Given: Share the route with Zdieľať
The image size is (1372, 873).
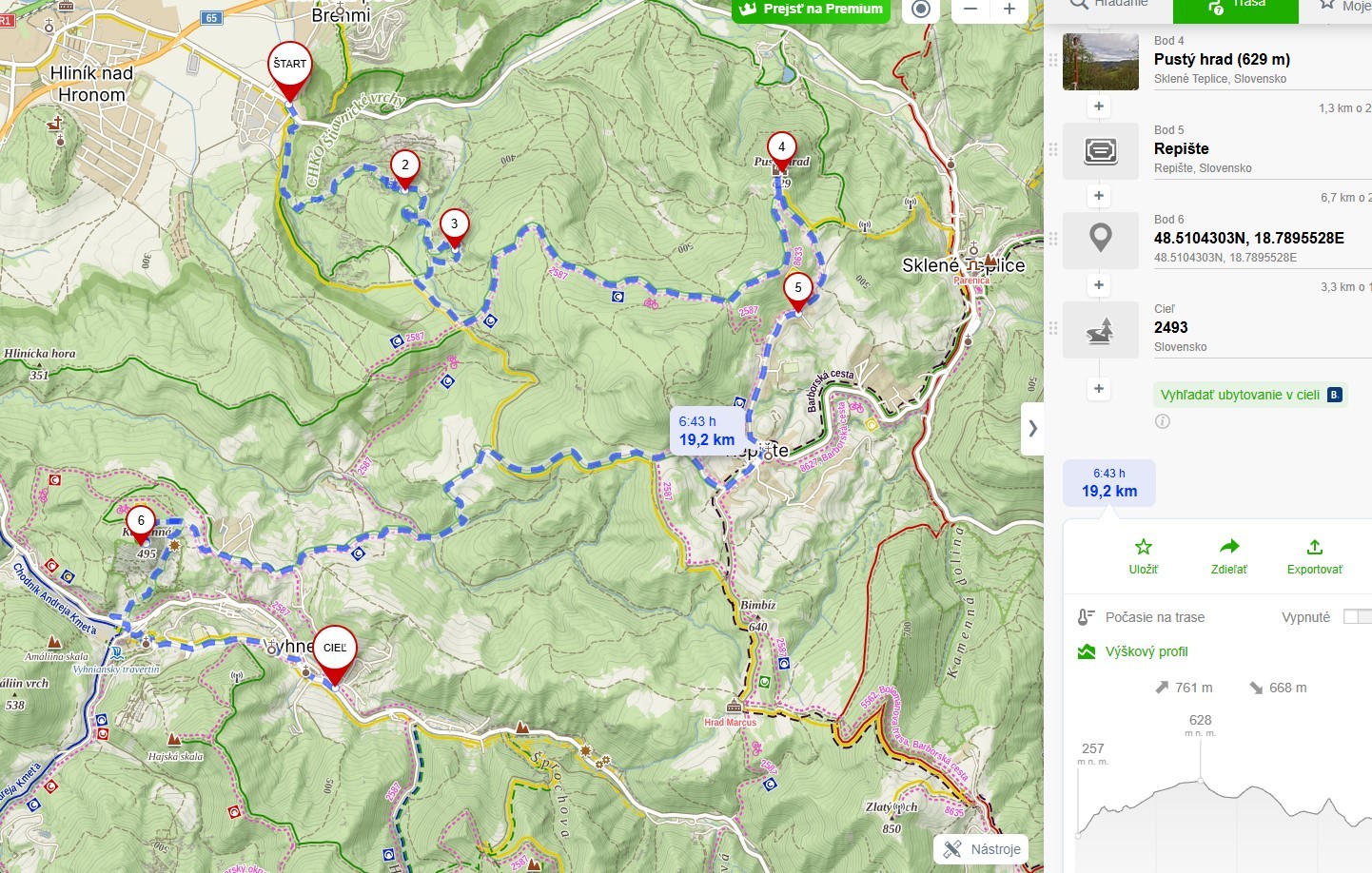Looking at the screenshot, I should click(1228, 557).
